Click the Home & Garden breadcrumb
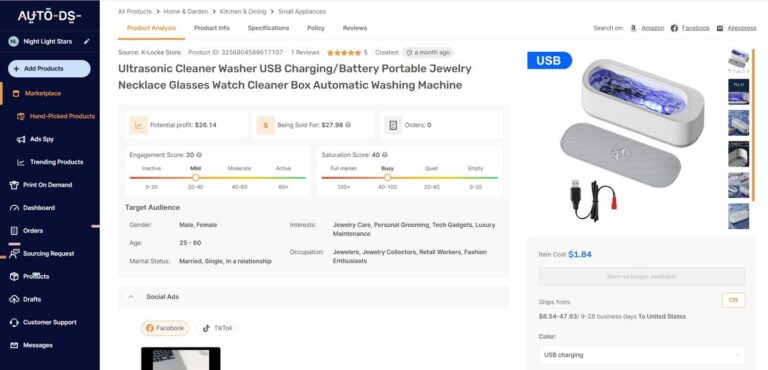The image size is (768, 370). click(x=186, y=11)
